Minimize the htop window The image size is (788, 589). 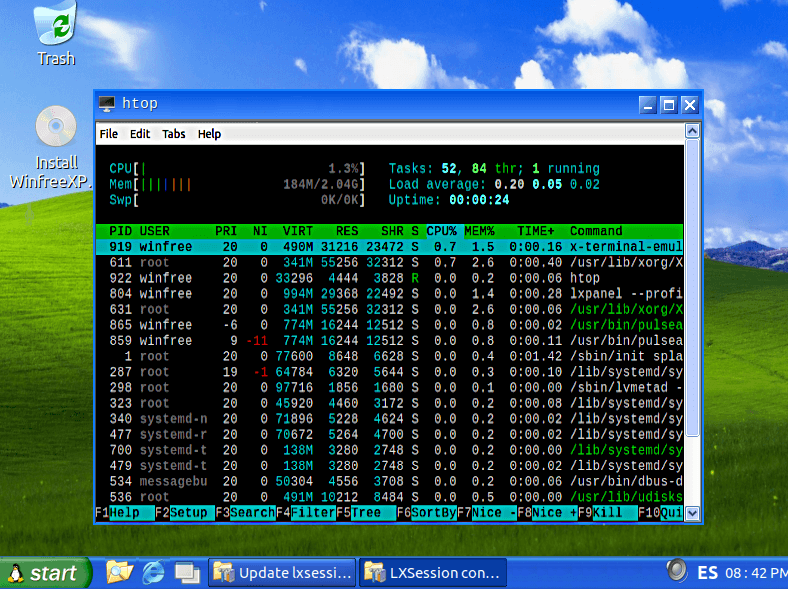(x=648, y=105)
